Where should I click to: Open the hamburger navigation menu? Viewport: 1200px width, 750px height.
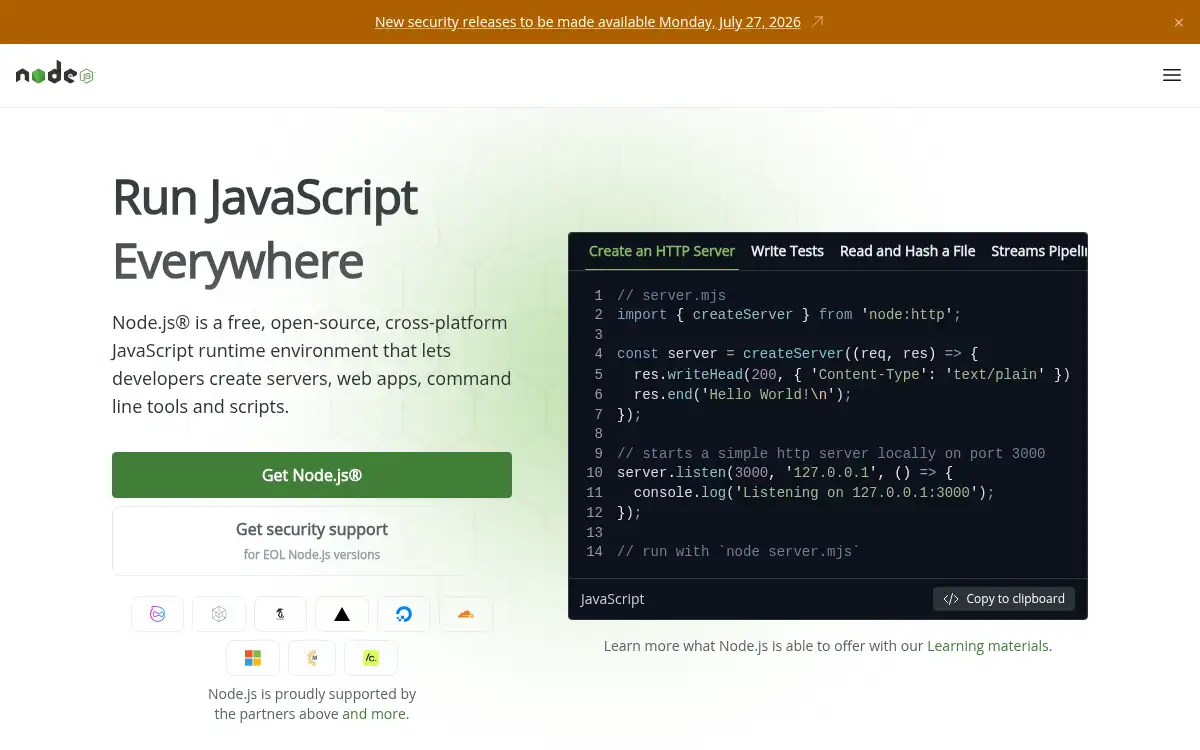tap(1172, 75)
